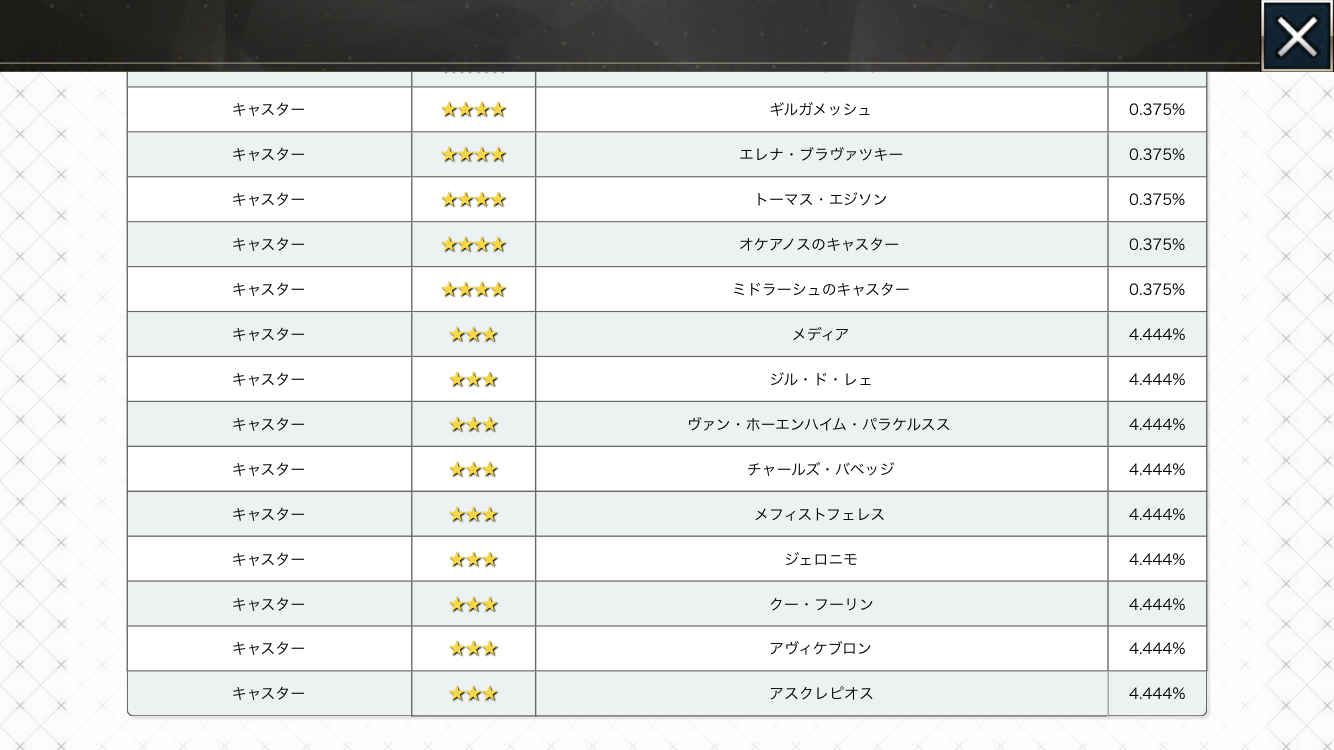This screenshot has width=1334, height=750.
Task: Tap the three stars beside チャールズ・バベッジ
Action: click(x=473, y=470)
